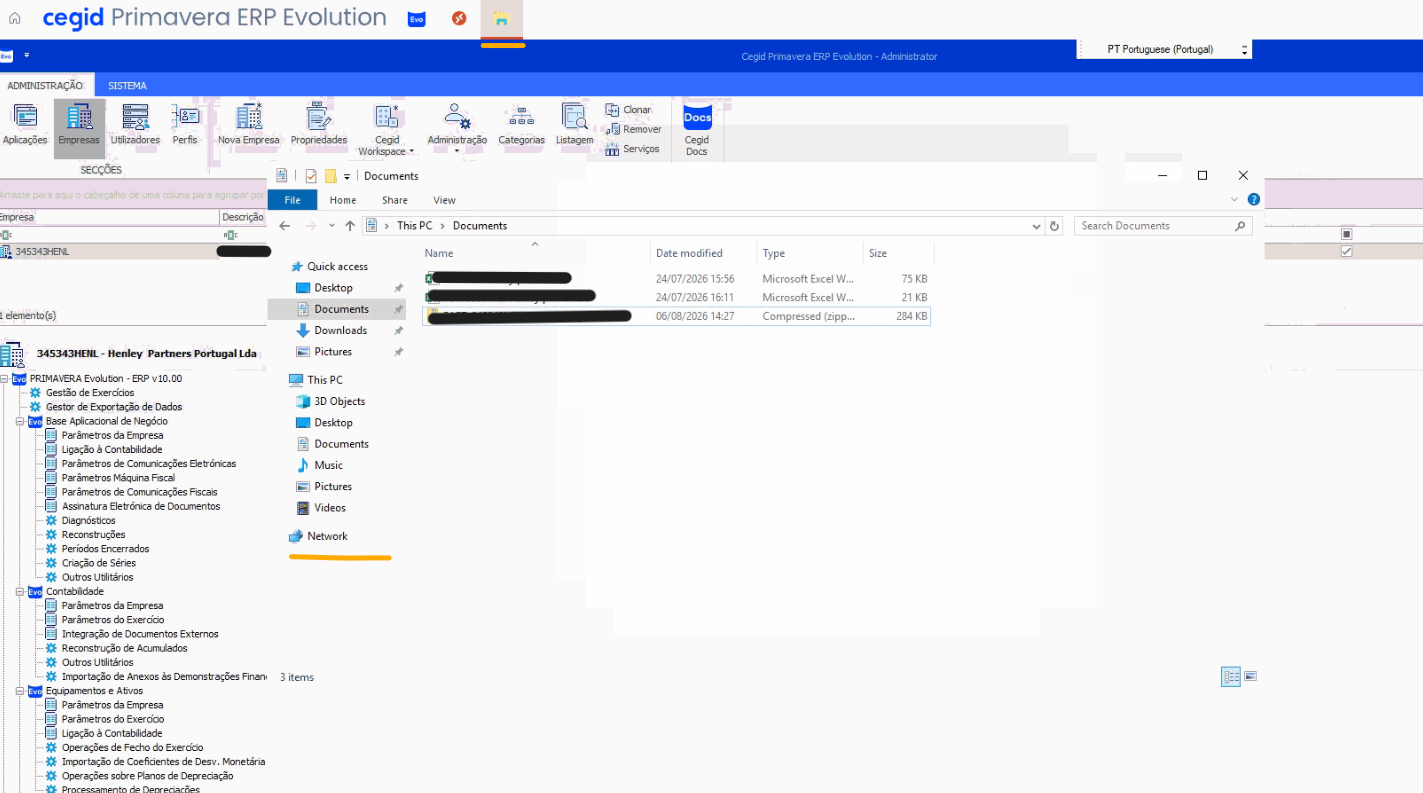Open the Categorias ribbon icon
1423x793 pixels.
tap(521, 125)
